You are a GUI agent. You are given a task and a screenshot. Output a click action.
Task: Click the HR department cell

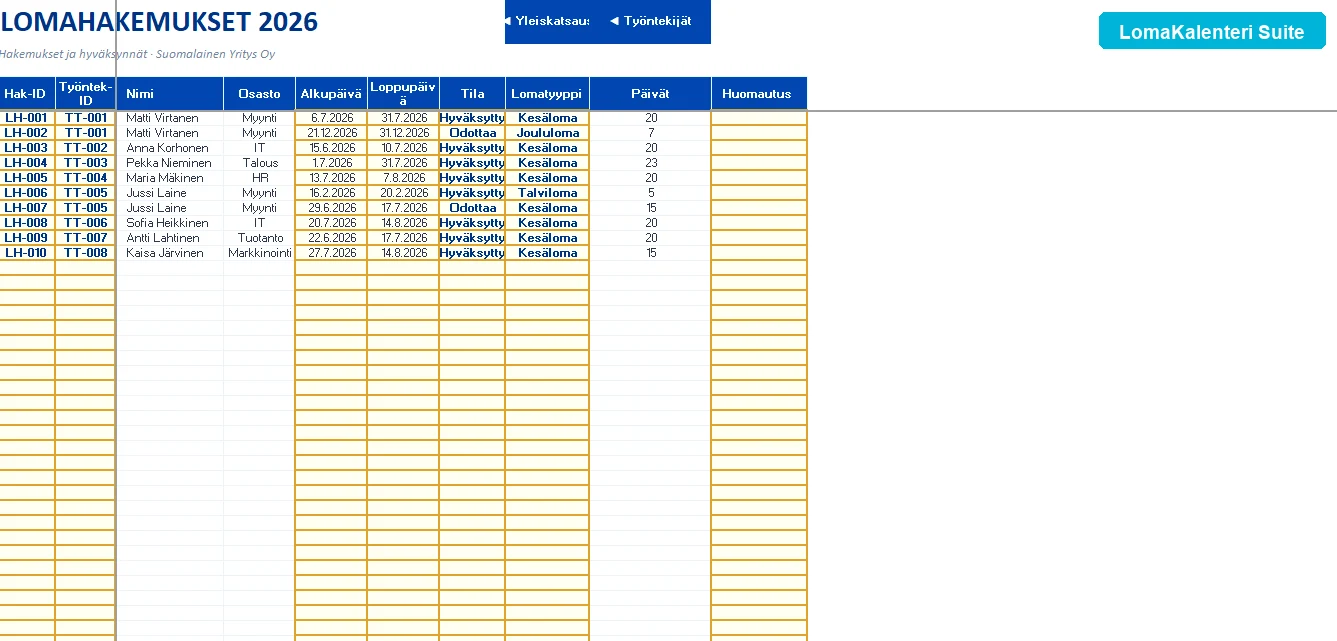(x=259, y=178)
